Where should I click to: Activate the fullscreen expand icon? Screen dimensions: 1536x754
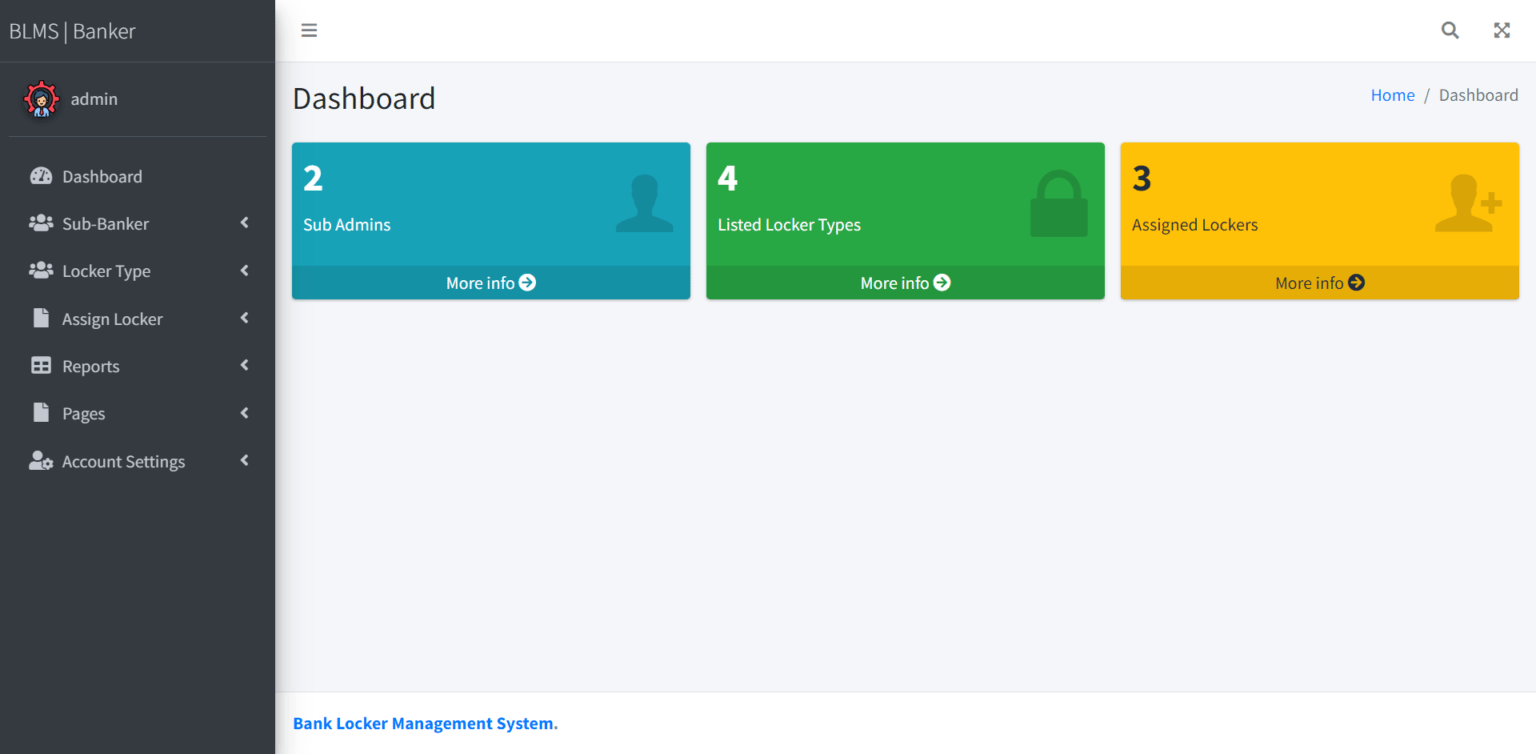coord(1501,30)
